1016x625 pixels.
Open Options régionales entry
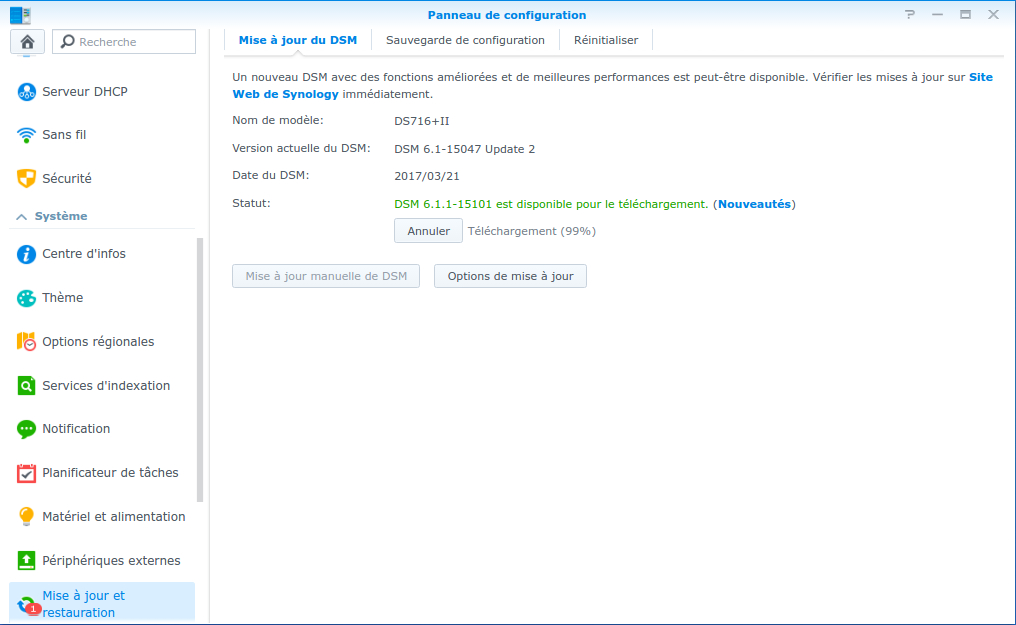coord(102,341)
